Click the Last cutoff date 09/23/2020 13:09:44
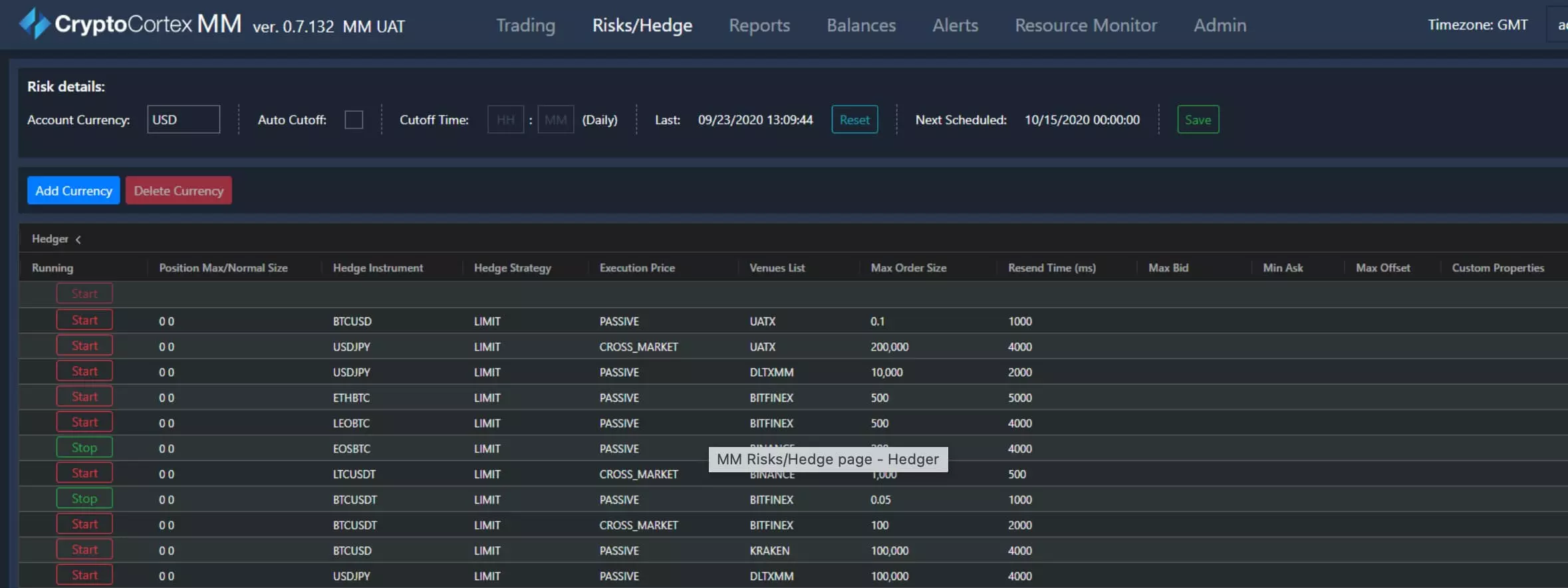 click(755, 120)
